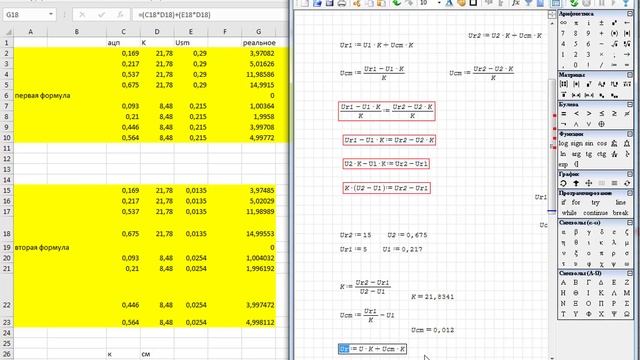The width and height of the screenshot is (640, 360).
Task: Select highlighted 'Ur := U·K + Ucm·K' formula region
Action: [x=372, y=349]
